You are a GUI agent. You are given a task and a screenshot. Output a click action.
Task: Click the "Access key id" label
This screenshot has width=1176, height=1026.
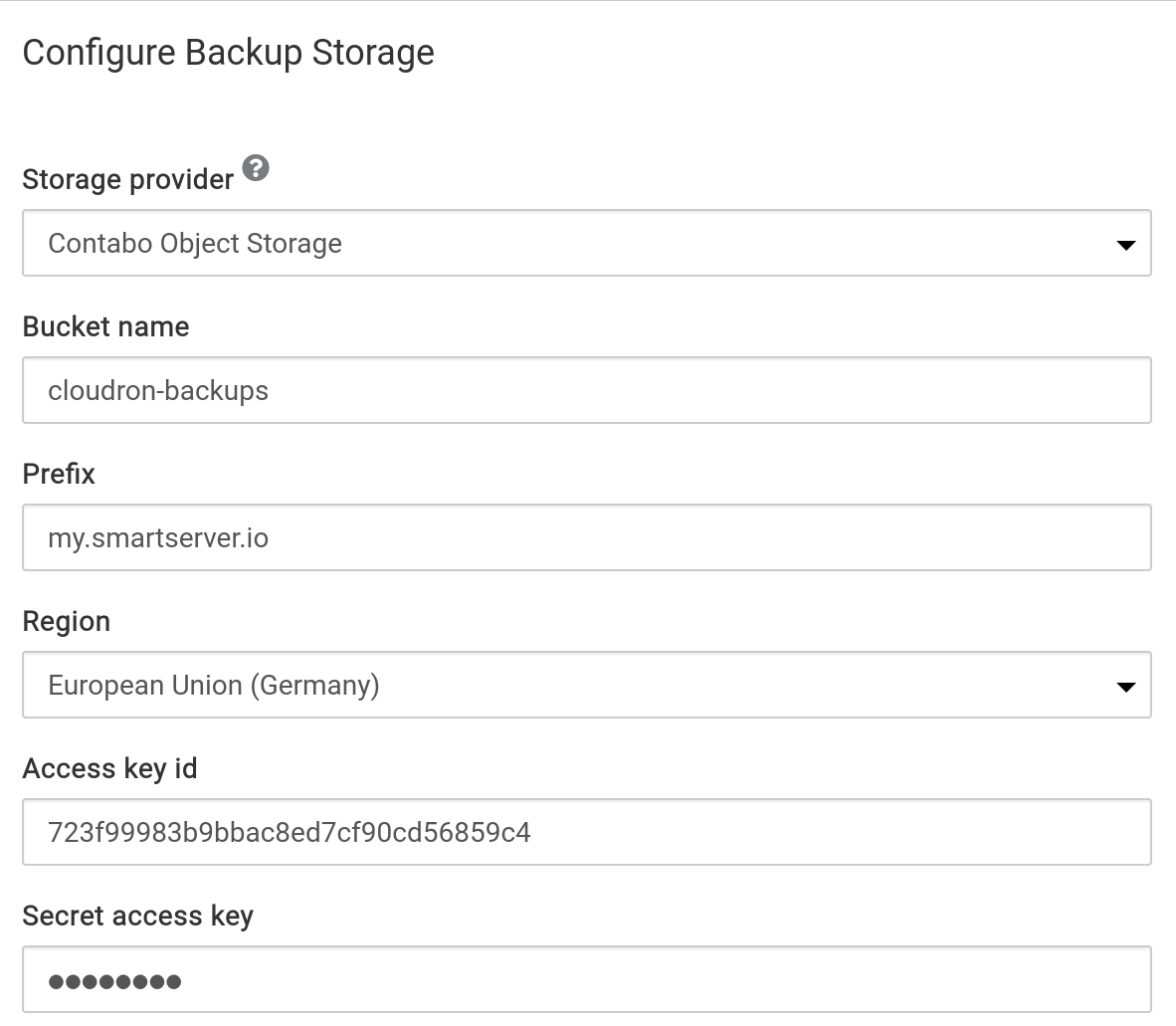109,768
